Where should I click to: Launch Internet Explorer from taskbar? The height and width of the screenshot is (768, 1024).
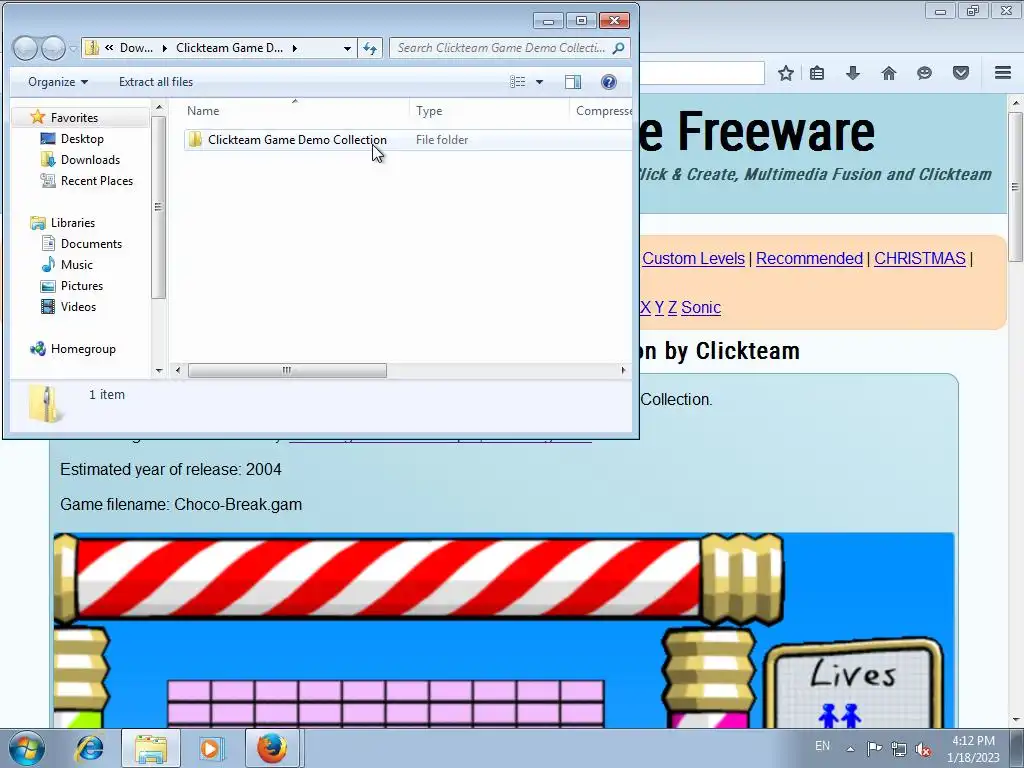[89, 748]
